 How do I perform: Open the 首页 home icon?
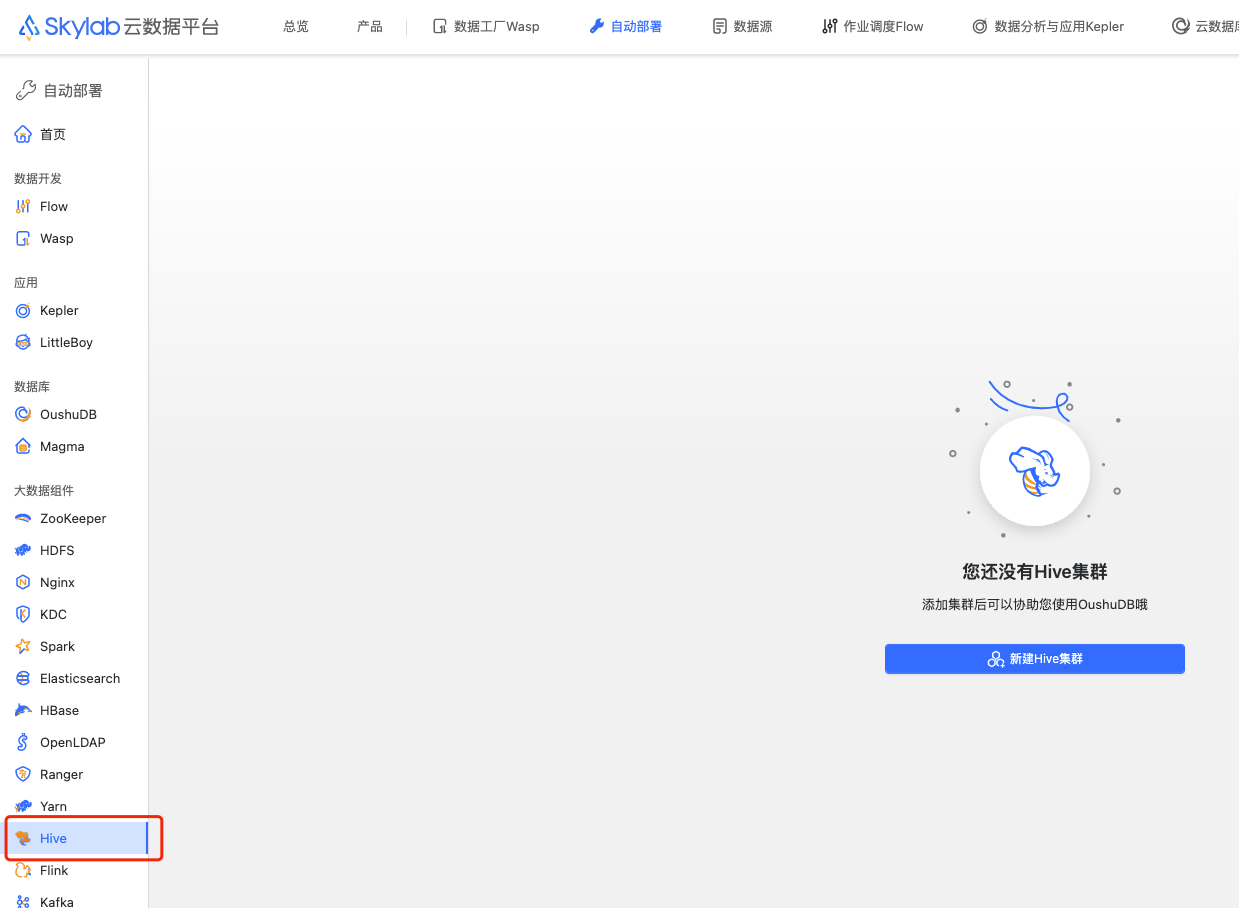pyautogui.click(x=23, y=134)
